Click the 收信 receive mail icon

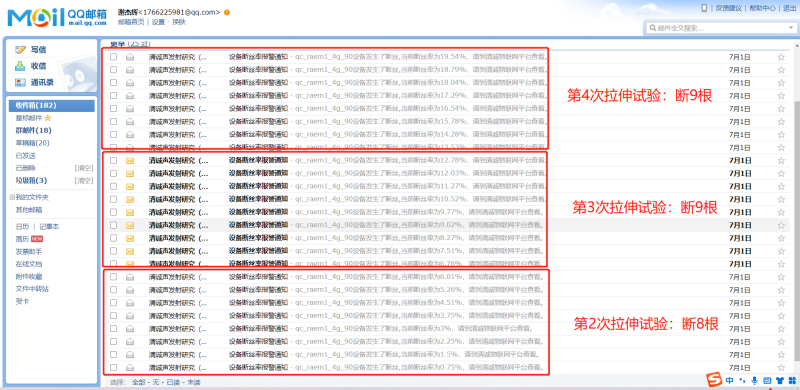click(x=20, y=66)
